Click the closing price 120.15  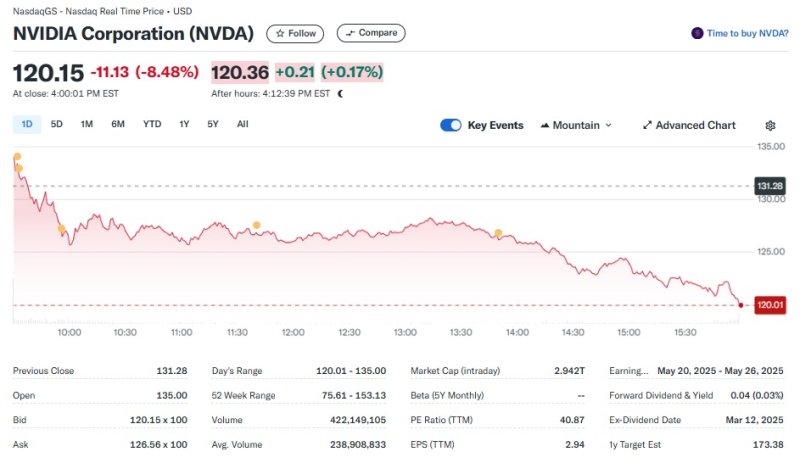[x=48, y=73]
